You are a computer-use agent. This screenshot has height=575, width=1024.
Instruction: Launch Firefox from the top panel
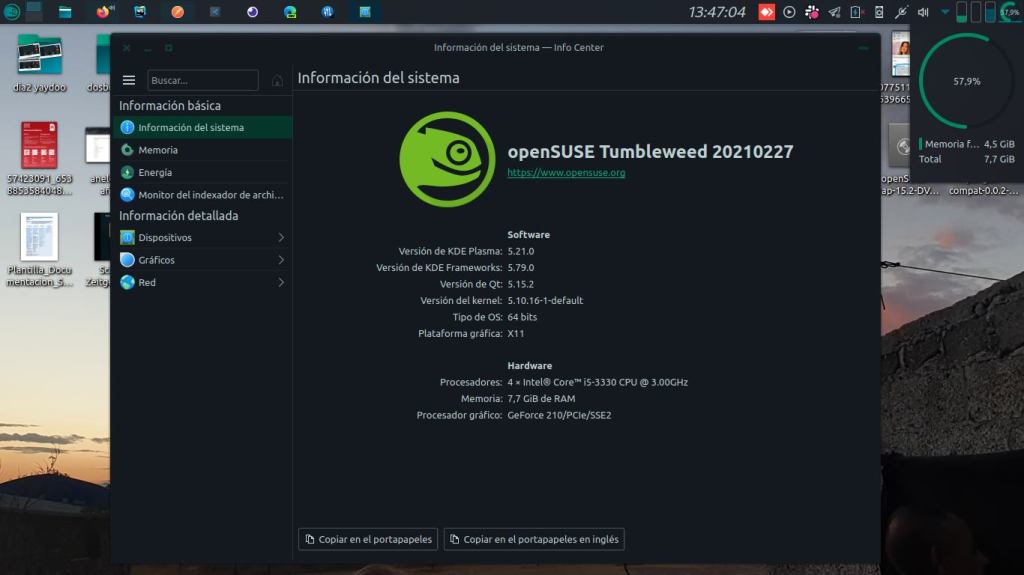(x=103, y=12)
